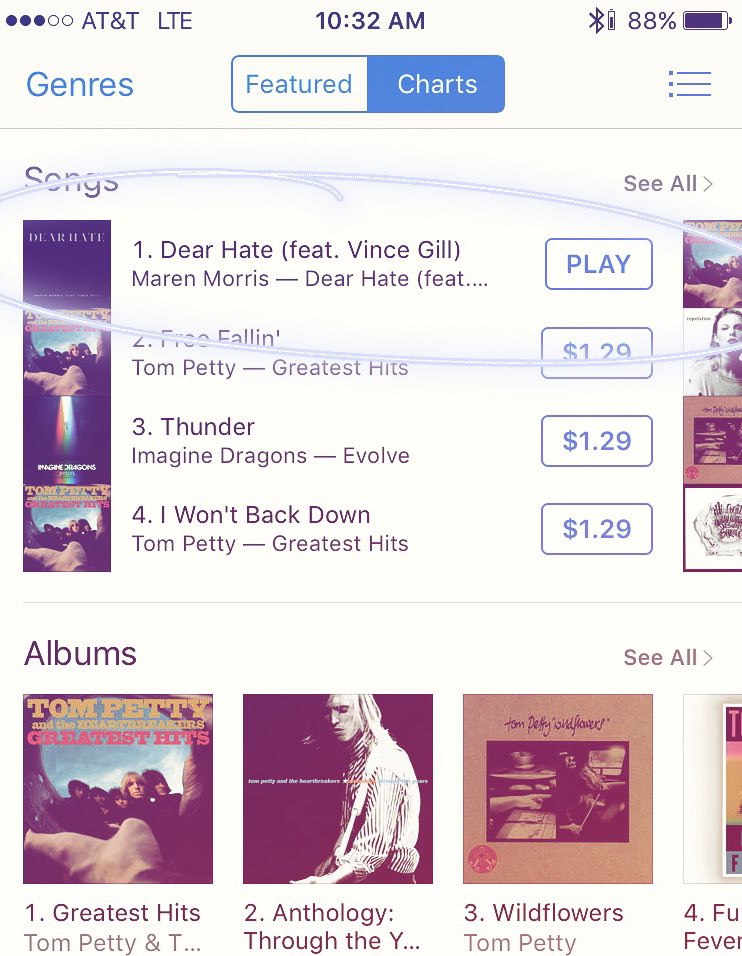Buy Thunder for $1.29
Screen dimensions: 742x956
597,441
